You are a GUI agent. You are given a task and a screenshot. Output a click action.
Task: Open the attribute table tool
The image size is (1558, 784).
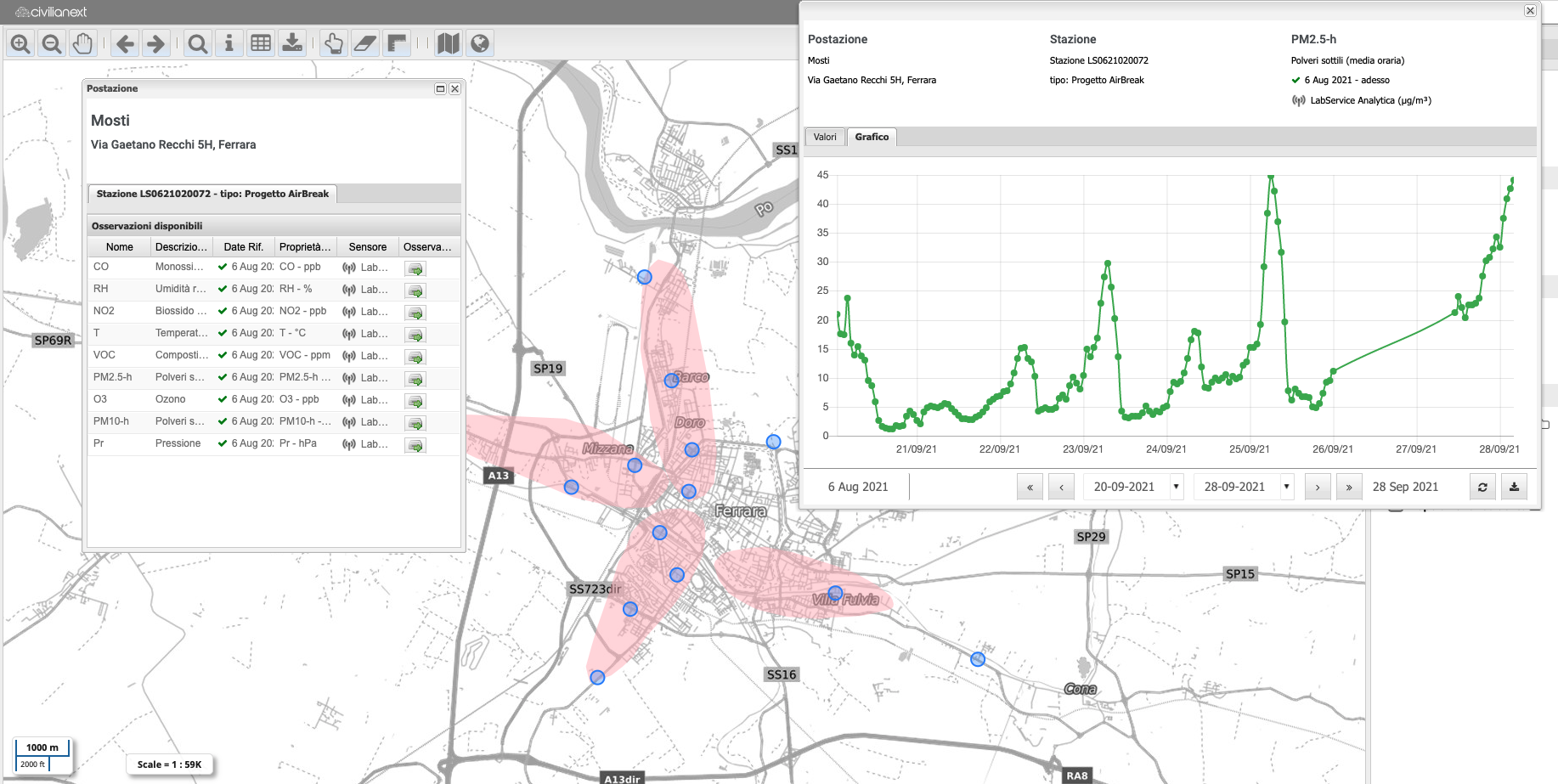260,43
